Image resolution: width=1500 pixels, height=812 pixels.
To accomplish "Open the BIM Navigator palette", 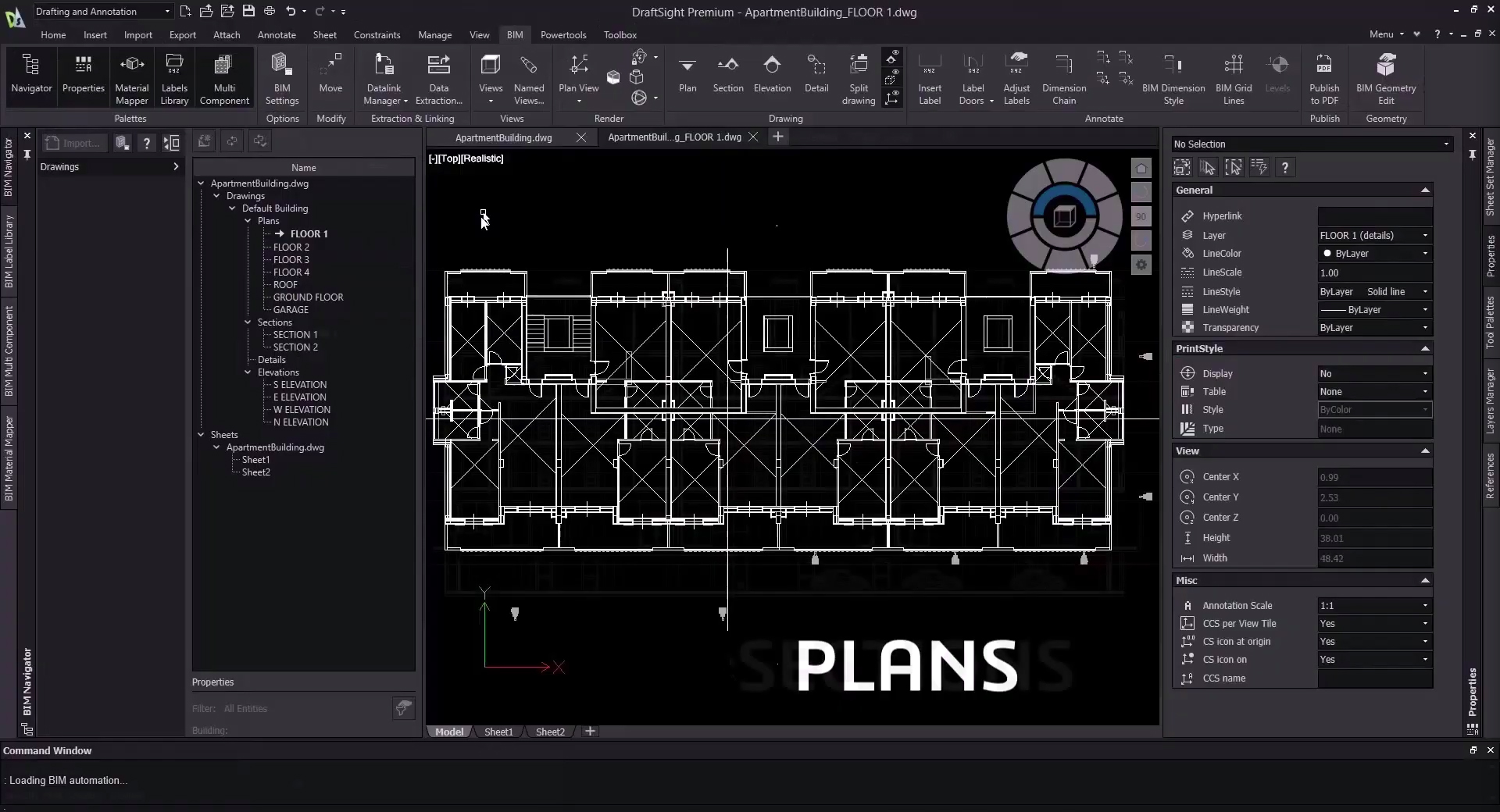I will 31,74.
